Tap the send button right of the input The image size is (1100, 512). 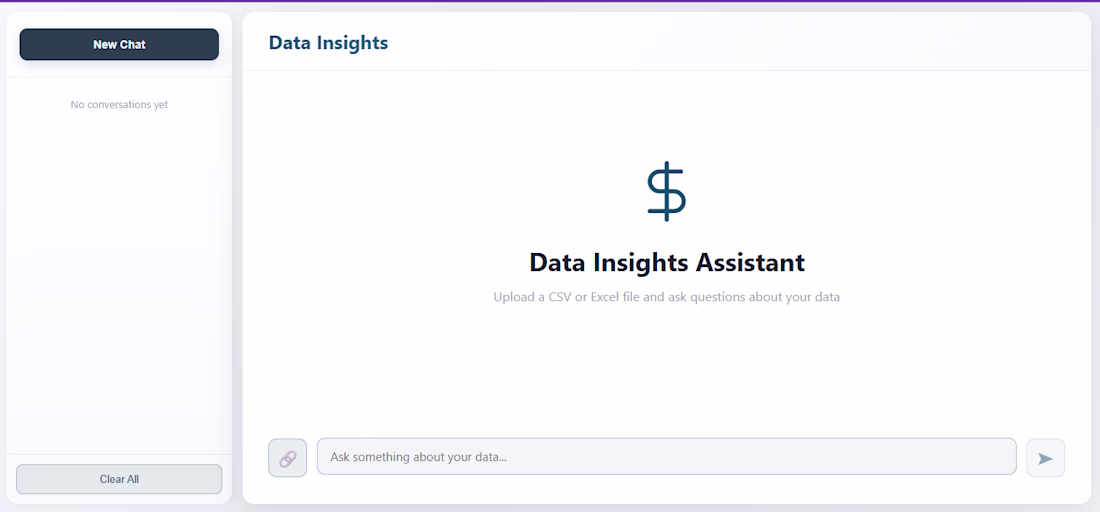1045,458
